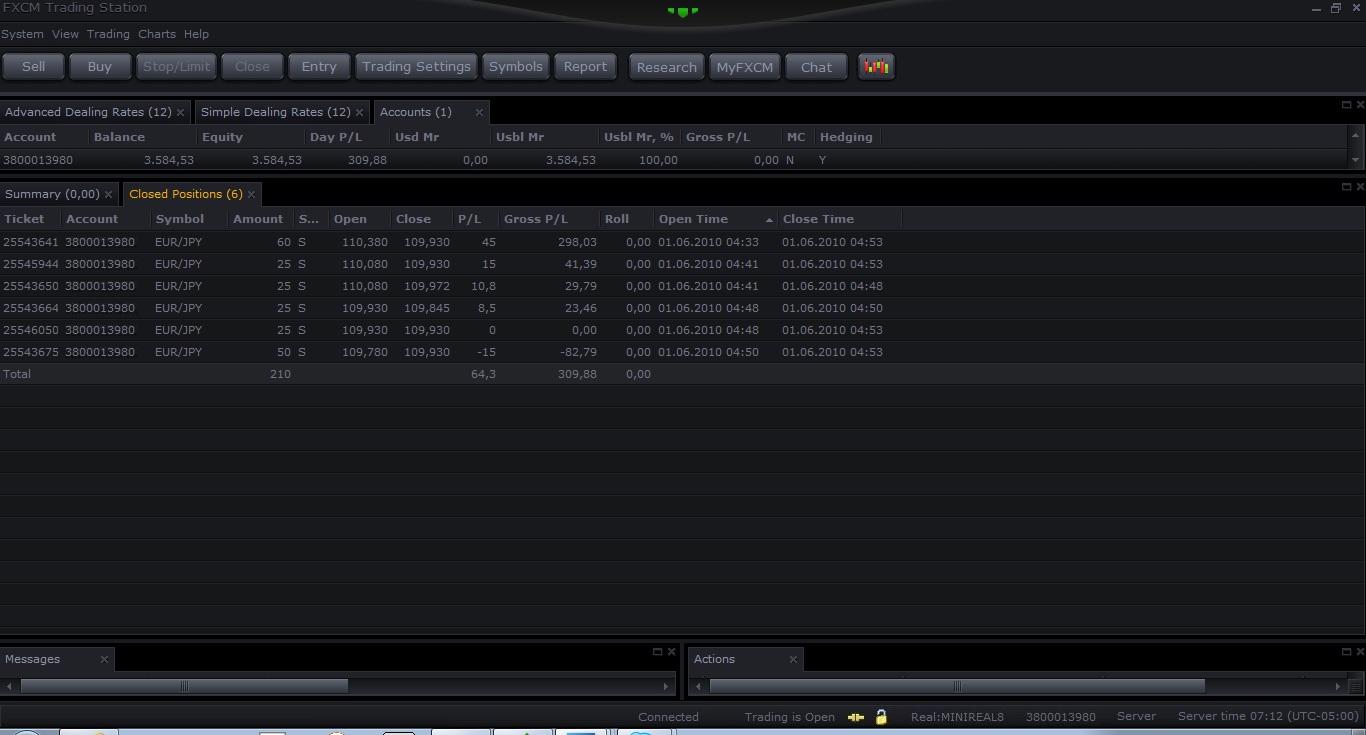The height and width of the screenshot is (735, 1366).
Task: Select ticket 25545944 row
Action: click(x=683, y=264)
